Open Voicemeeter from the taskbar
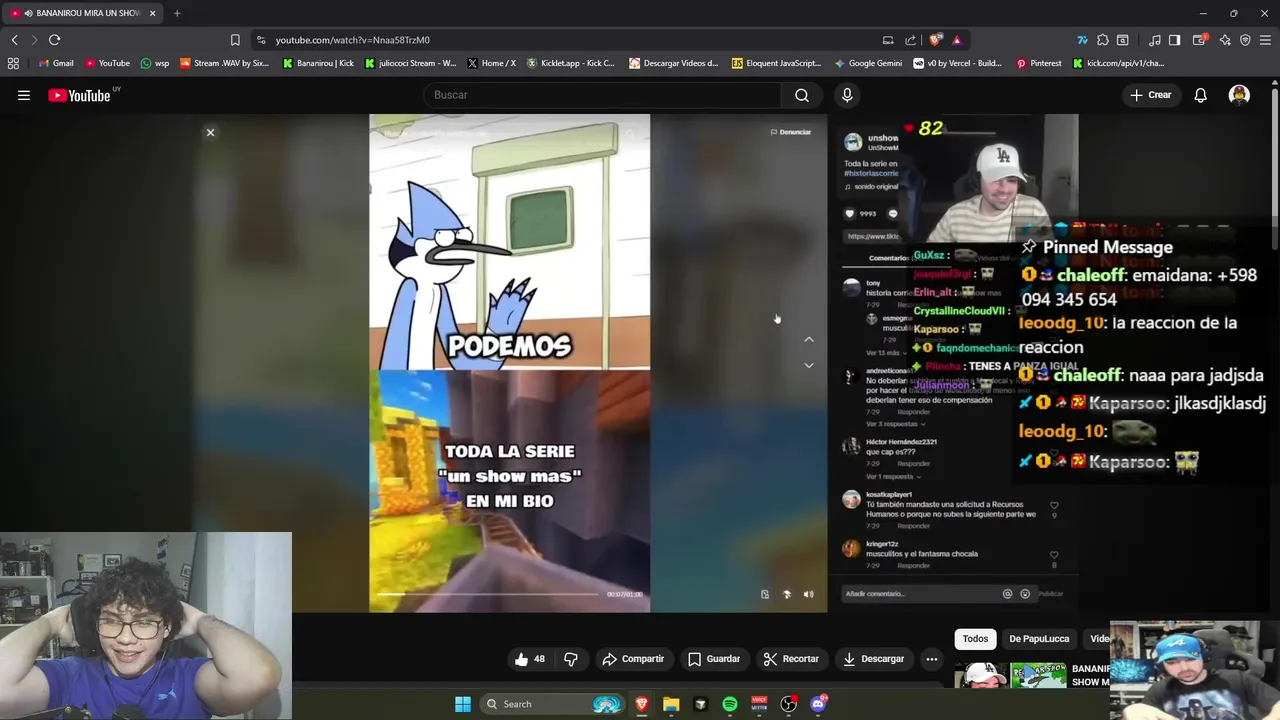The height and width of the screenshot is (720, 1280). tap(759, 704)
